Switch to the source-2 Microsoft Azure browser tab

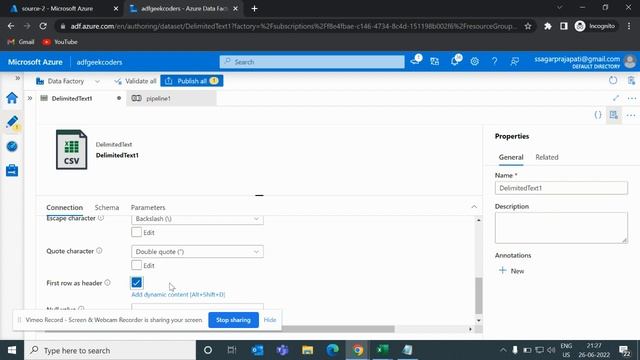tap(57, 9)
